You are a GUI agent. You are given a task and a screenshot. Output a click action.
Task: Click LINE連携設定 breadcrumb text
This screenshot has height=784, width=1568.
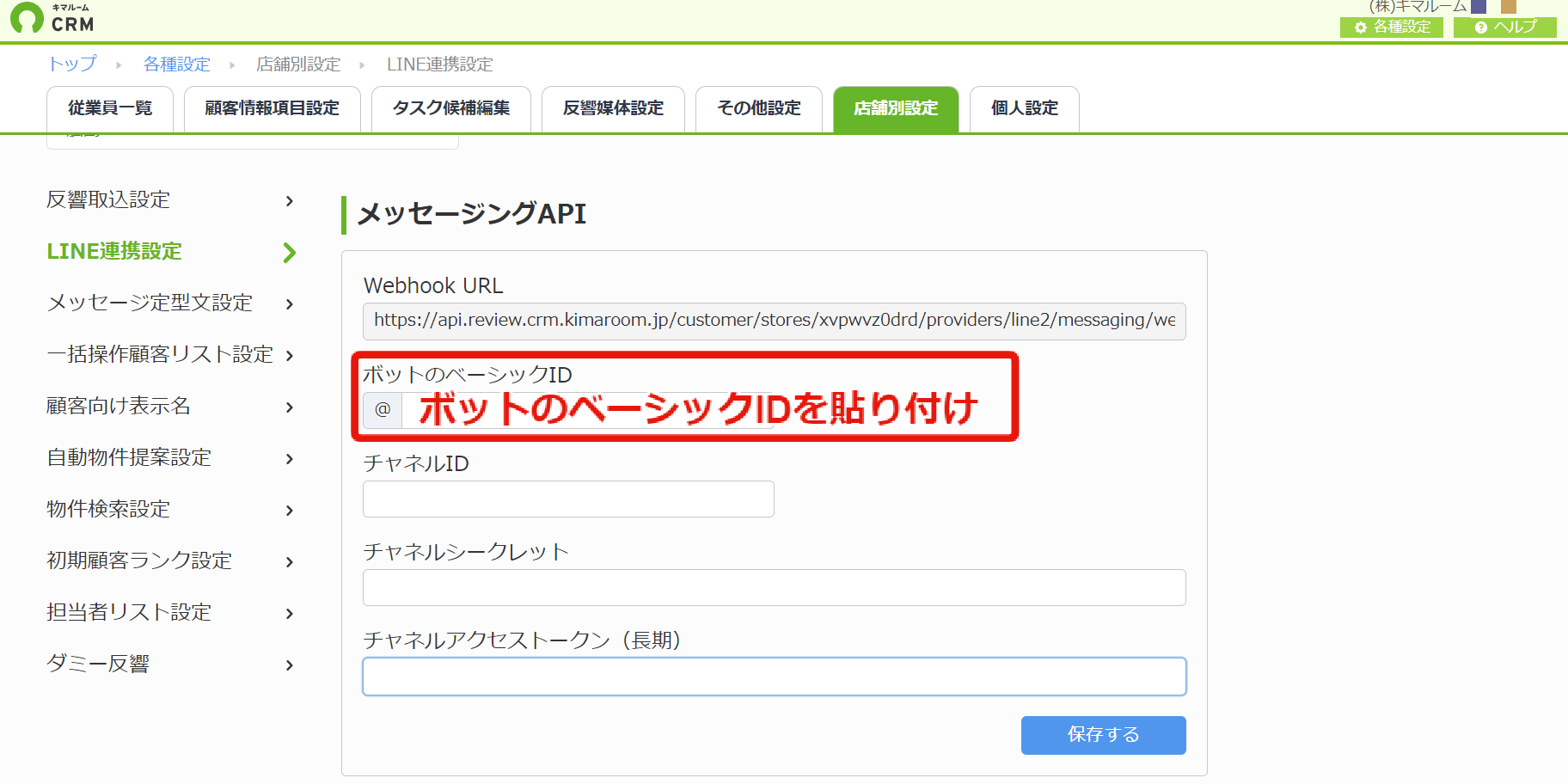(x=439, y=64)
